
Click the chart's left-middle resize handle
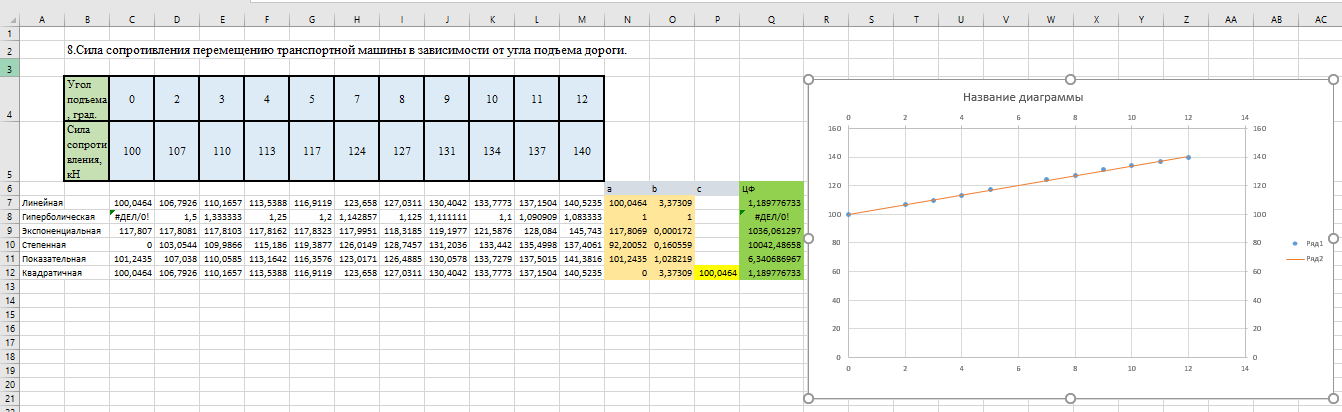[808, 239]
